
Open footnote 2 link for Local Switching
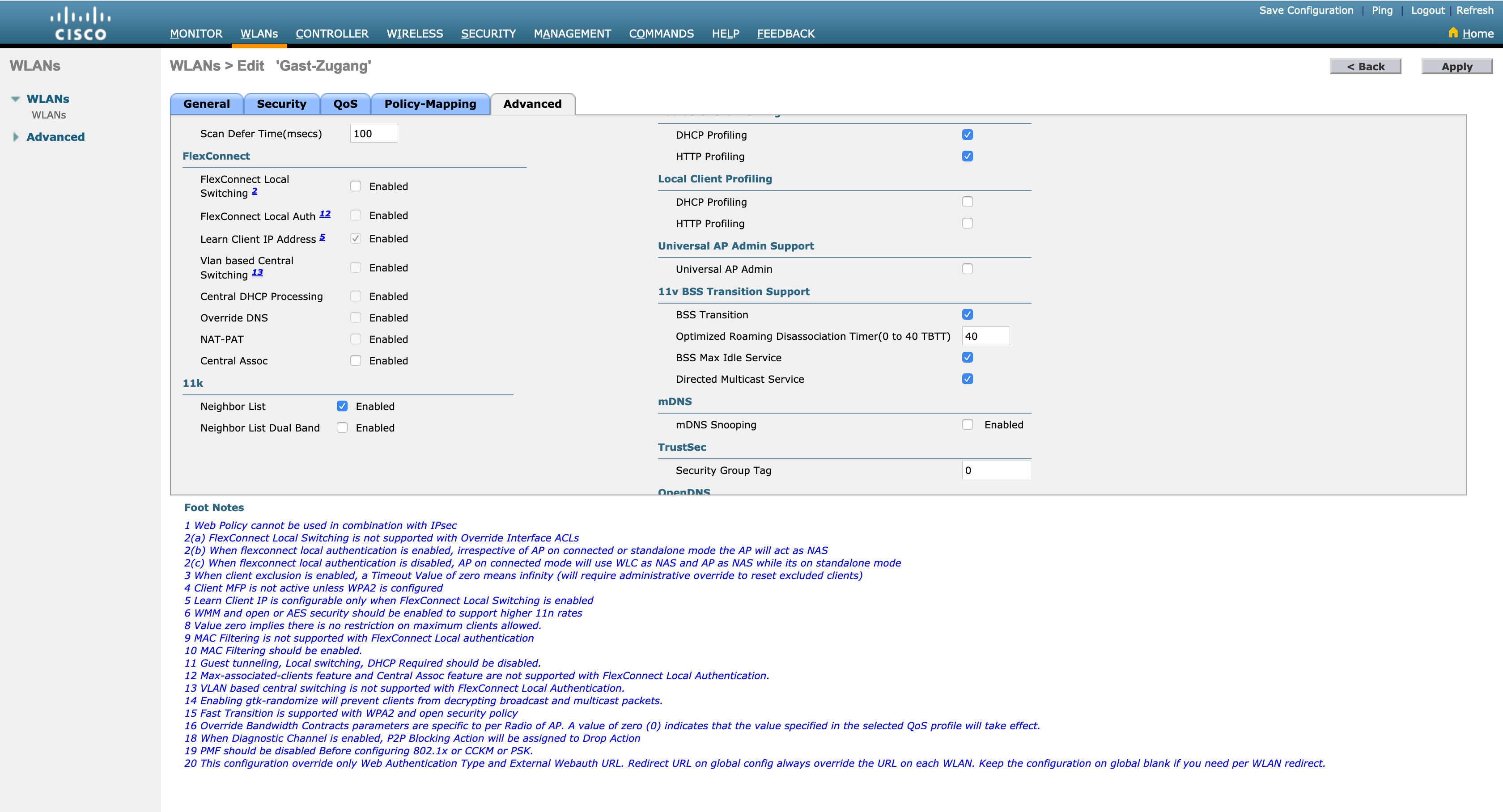pyautogui.click(x=255, y=191)
